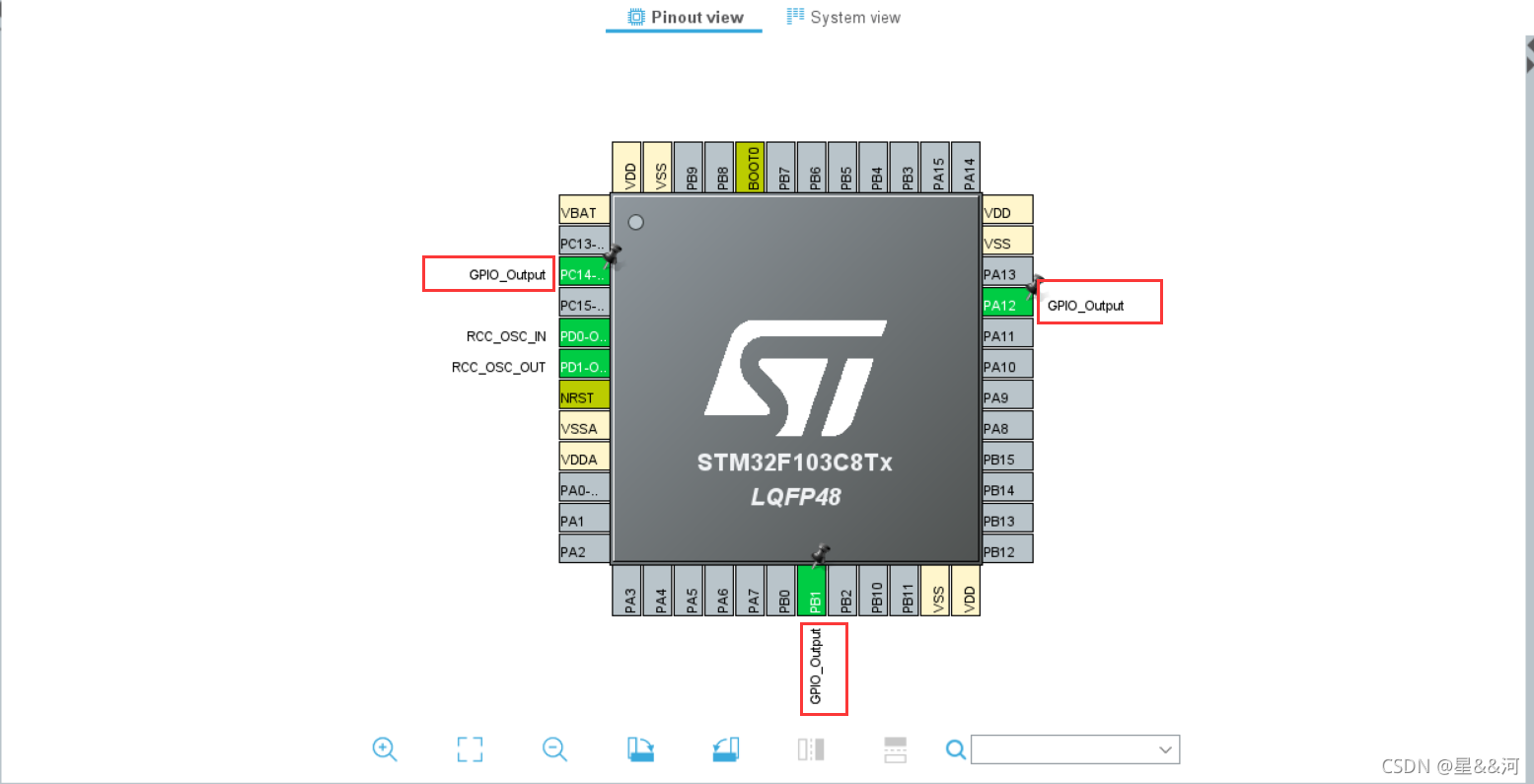Viewport: 1534px width, 784px height.
Task: Click the vertical scrollbar on the right edge
Action: tap(1527, 394)
